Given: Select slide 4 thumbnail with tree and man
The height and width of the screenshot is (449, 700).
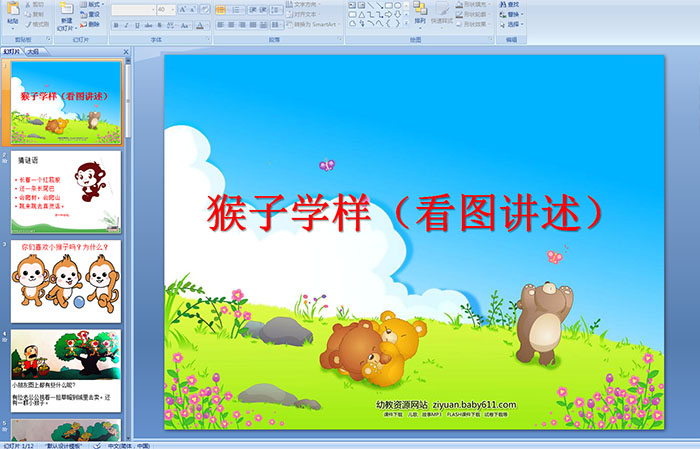Looking at the screenshot, I should [66, 371].
